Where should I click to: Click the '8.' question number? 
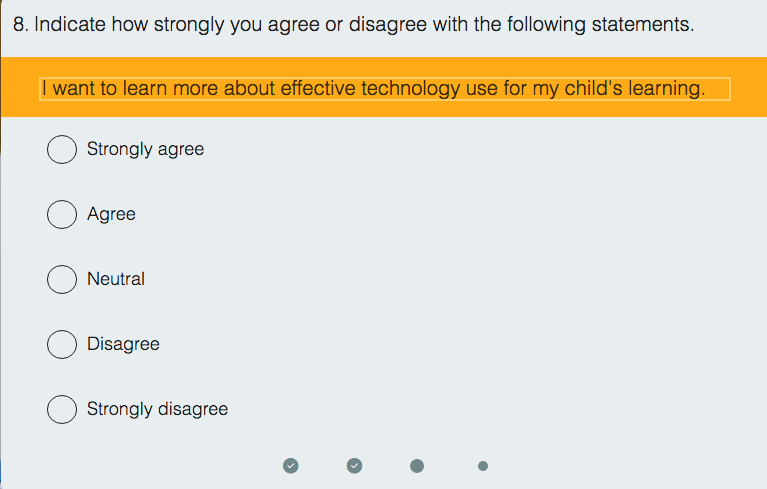(x=21, y=24)
